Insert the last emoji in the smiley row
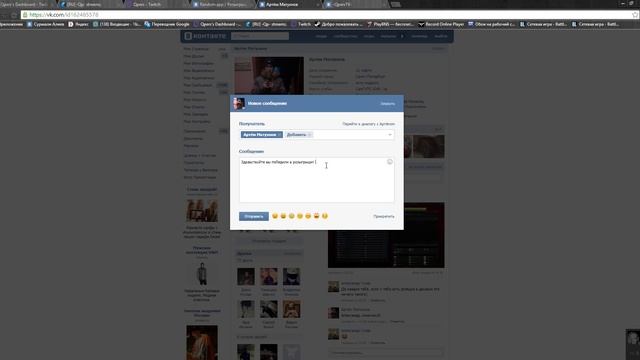640x360 pixels. (x=325, y=216)
